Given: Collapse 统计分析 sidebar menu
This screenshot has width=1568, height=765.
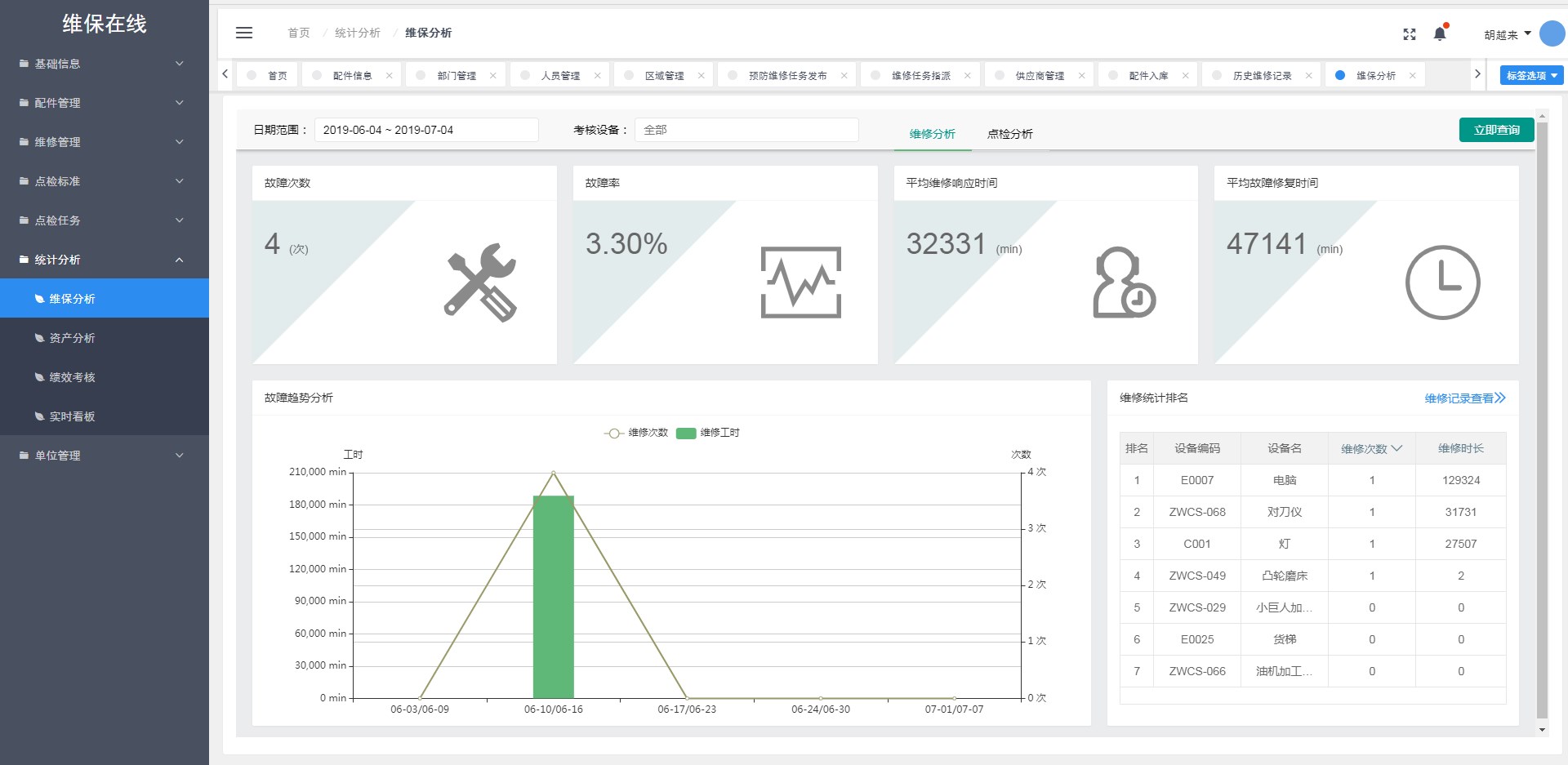Looking at the screenshot, I should tap(105, 260).
